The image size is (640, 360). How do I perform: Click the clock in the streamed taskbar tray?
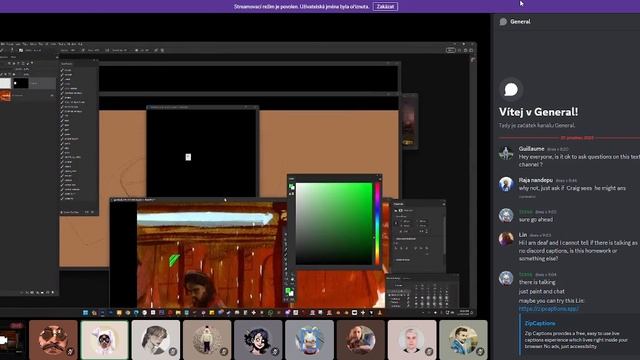pyautogui.click(x=464, y=313)
